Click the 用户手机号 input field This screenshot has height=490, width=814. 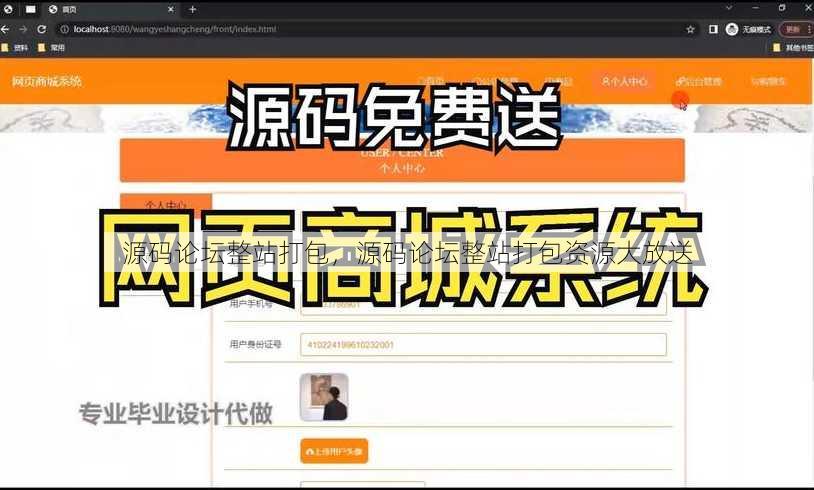[x=483, y=305]
